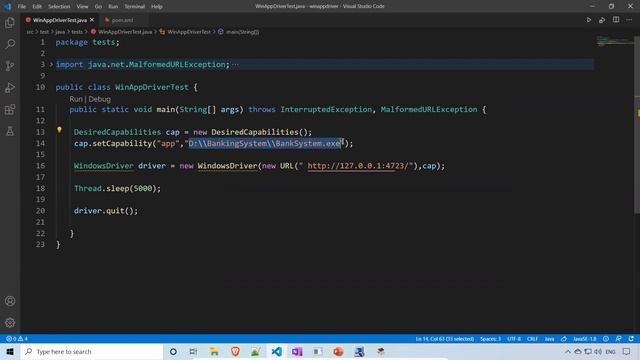Open File Explorer from the taskbar
The height and width of the screenshot is (360, 640).
[214, 351]
